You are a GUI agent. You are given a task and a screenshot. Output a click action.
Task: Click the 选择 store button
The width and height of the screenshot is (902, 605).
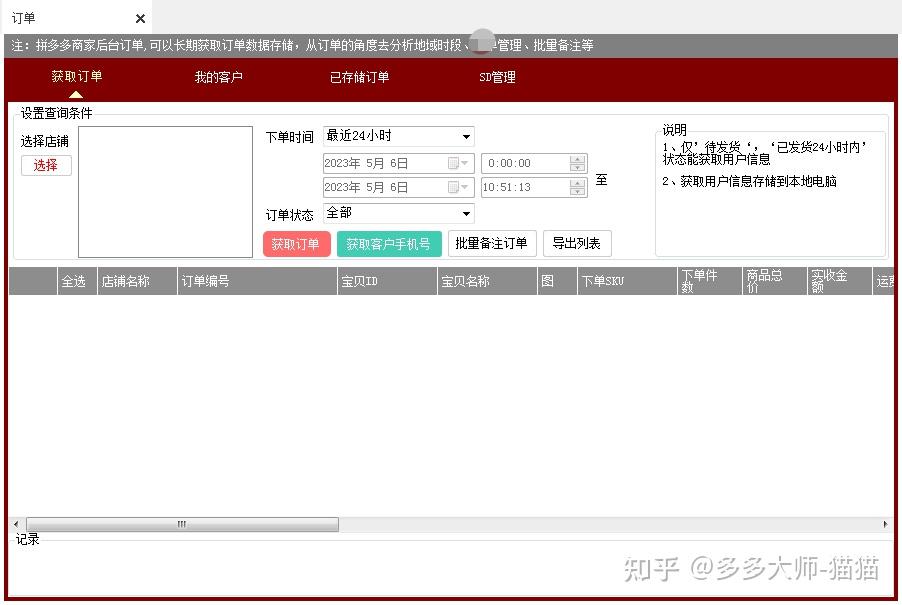pyautogui.click(x=46, y=165)
